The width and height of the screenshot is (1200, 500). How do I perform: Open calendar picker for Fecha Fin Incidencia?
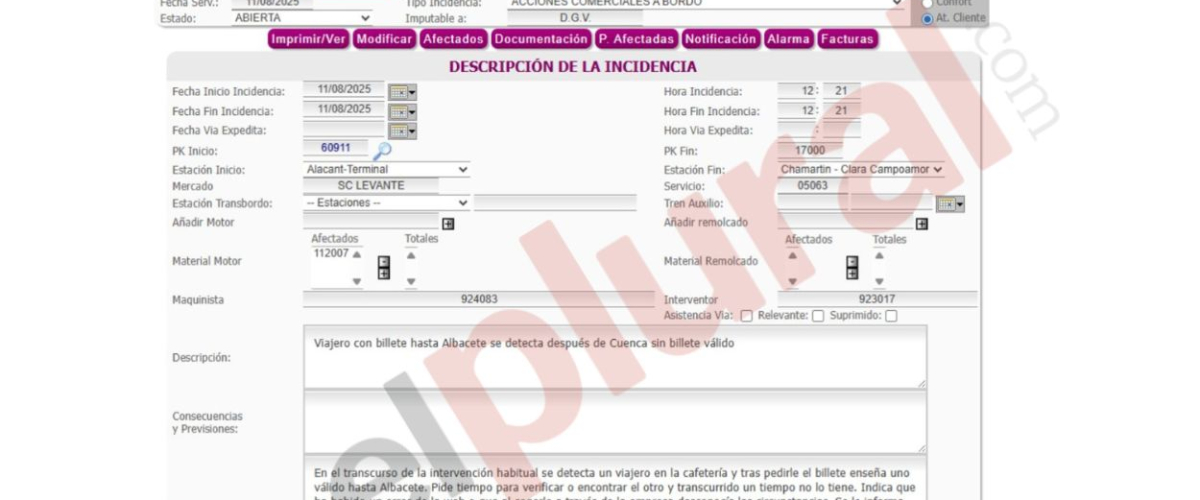pos(401,112)
